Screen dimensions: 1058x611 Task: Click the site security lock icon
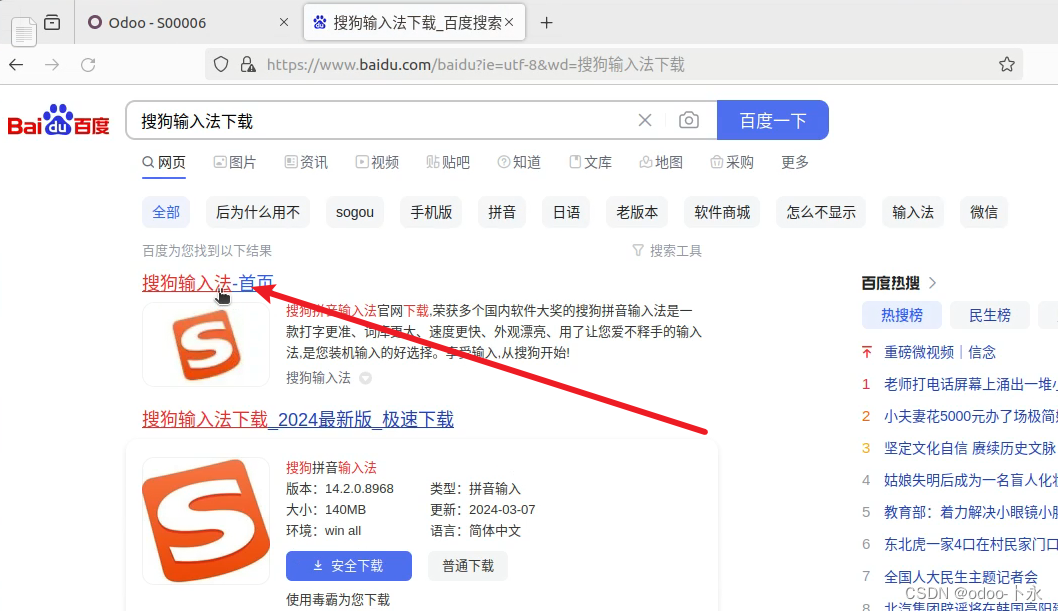248,64
